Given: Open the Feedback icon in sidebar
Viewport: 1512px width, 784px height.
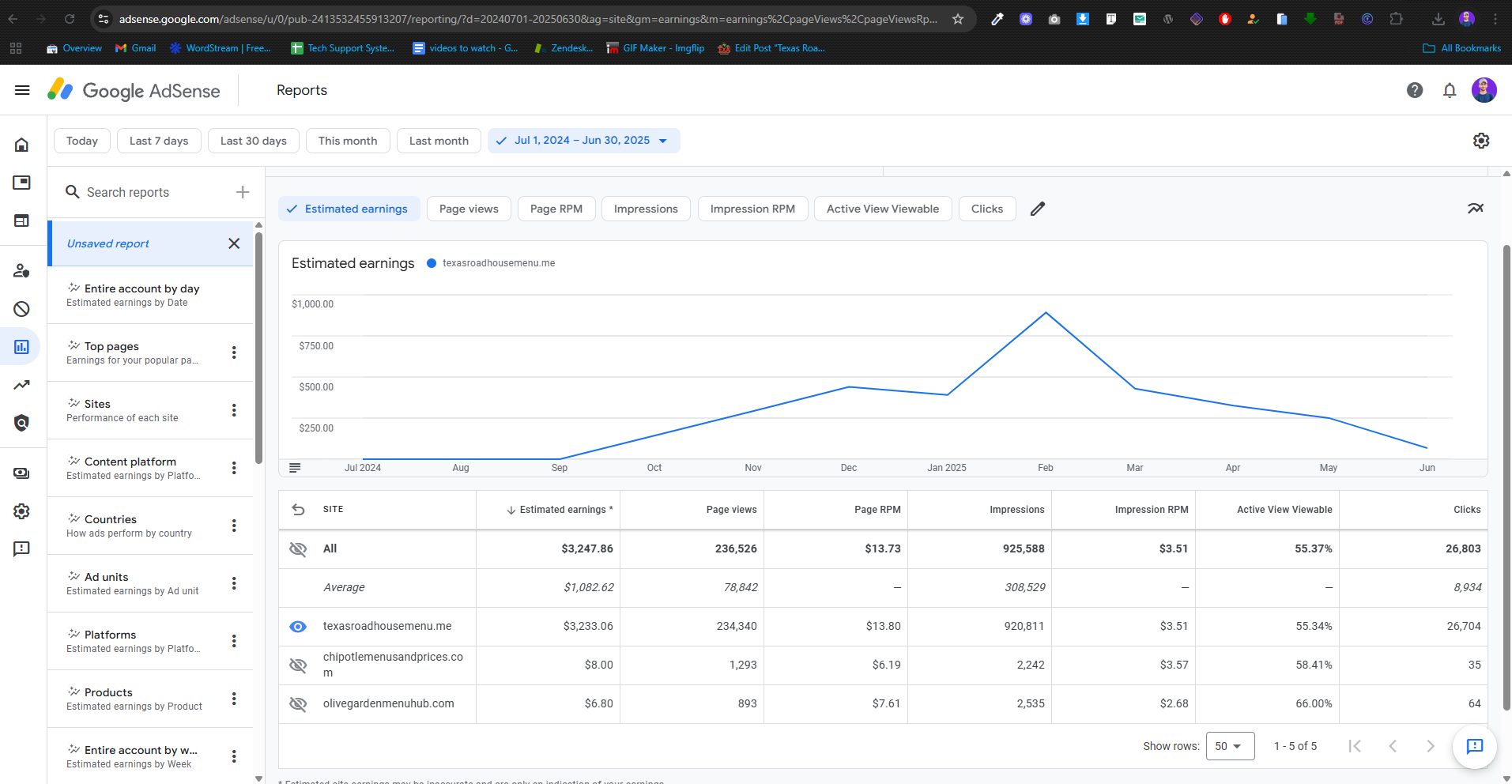Looking at the screenshot, I should tap(21, 549).
